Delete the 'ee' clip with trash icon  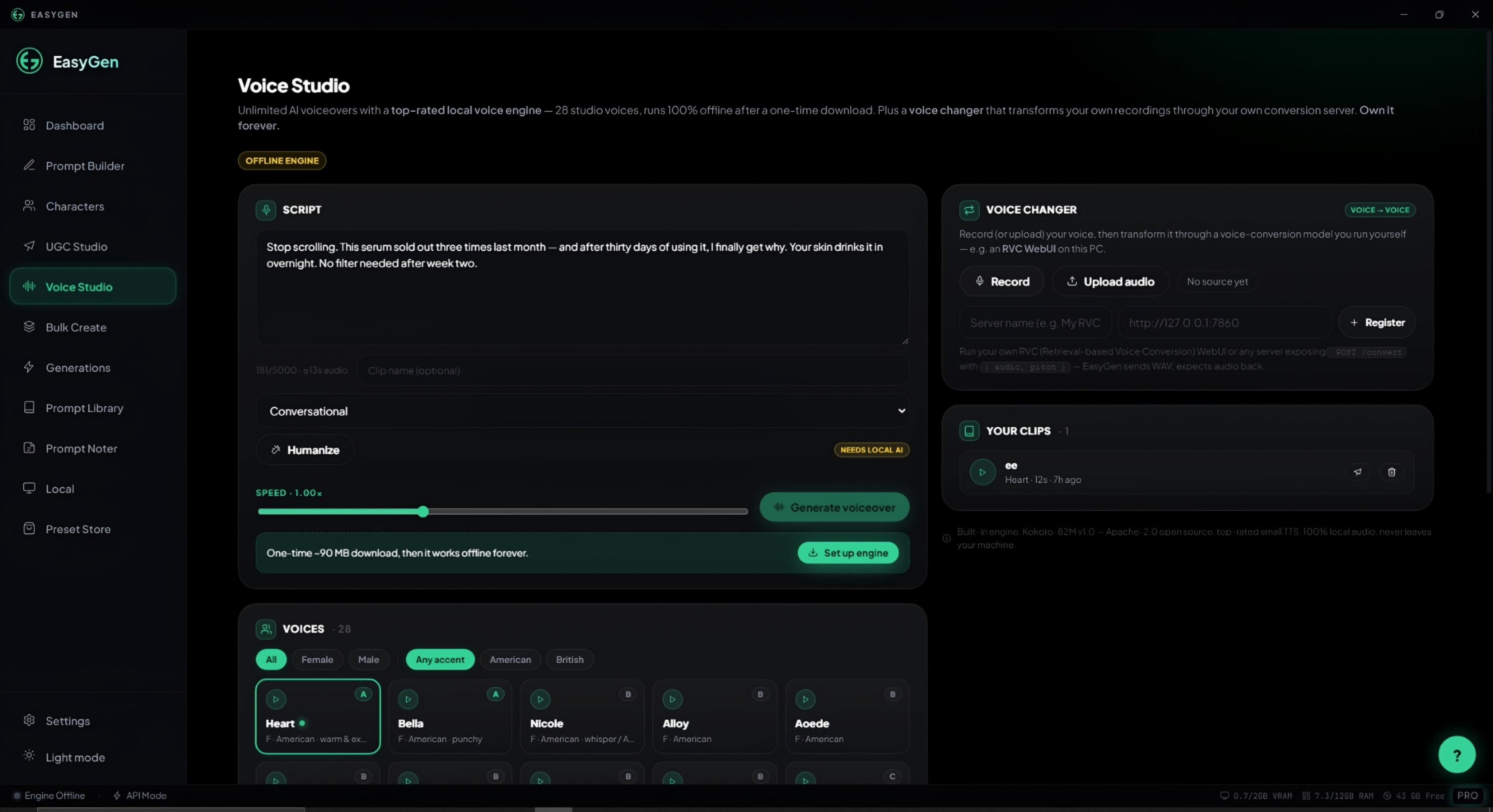tap(1391, 472)
